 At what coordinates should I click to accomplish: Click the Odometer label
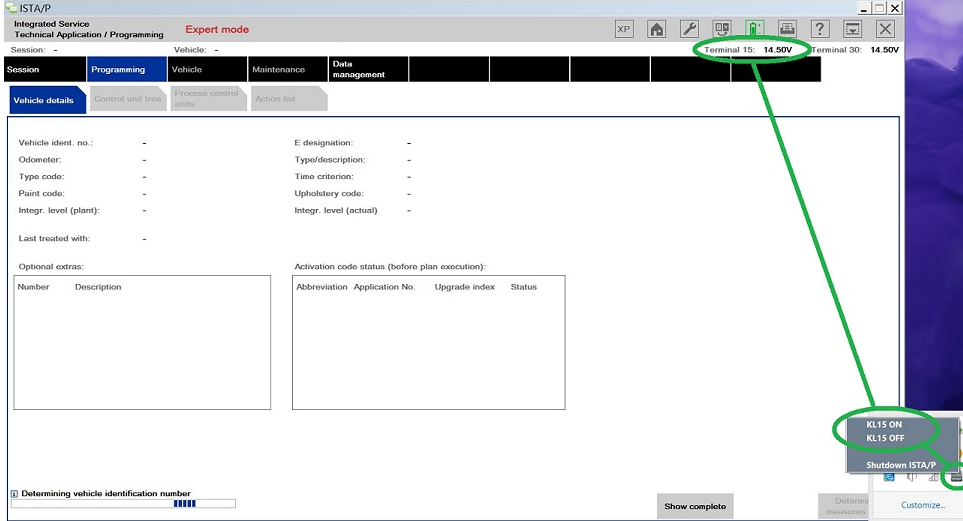point(40,160)
